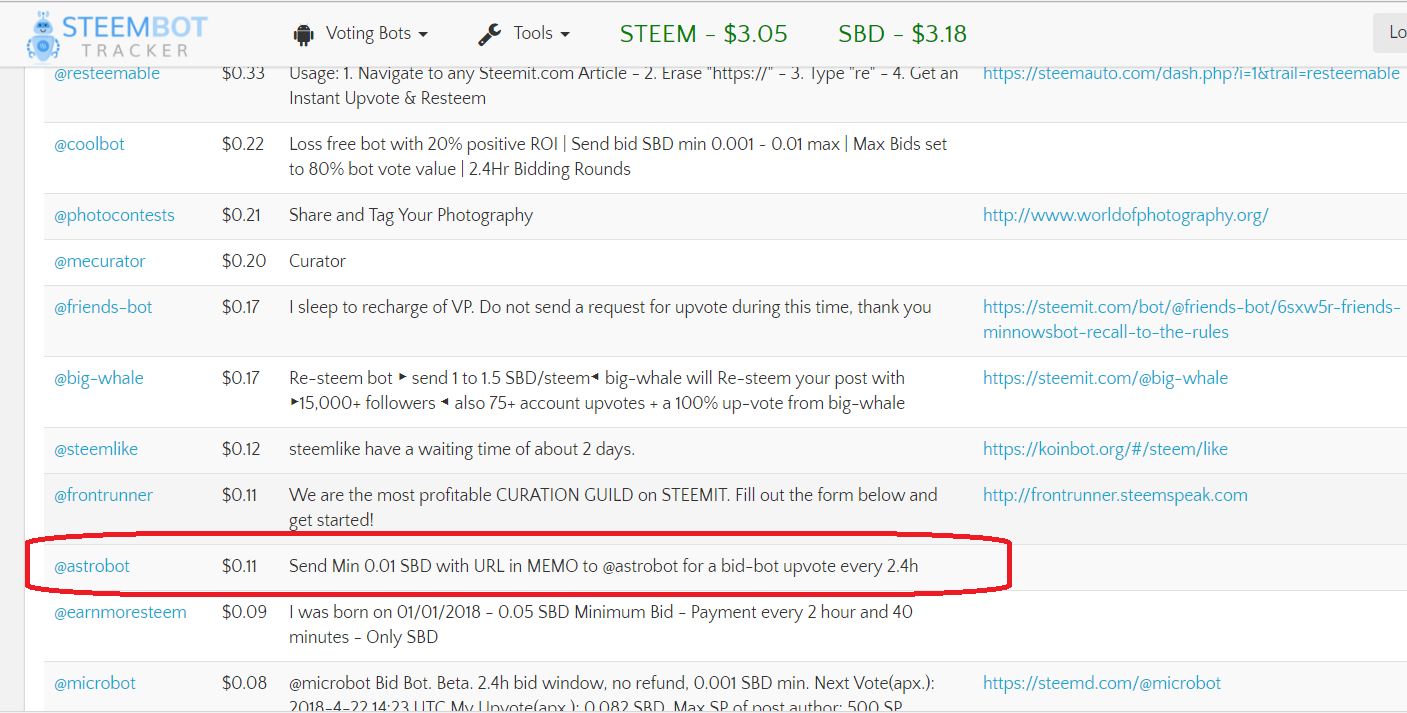Click the $0.21 value for @photocontests
Screen dimensions: 1407x713
[x=242, y=215]
